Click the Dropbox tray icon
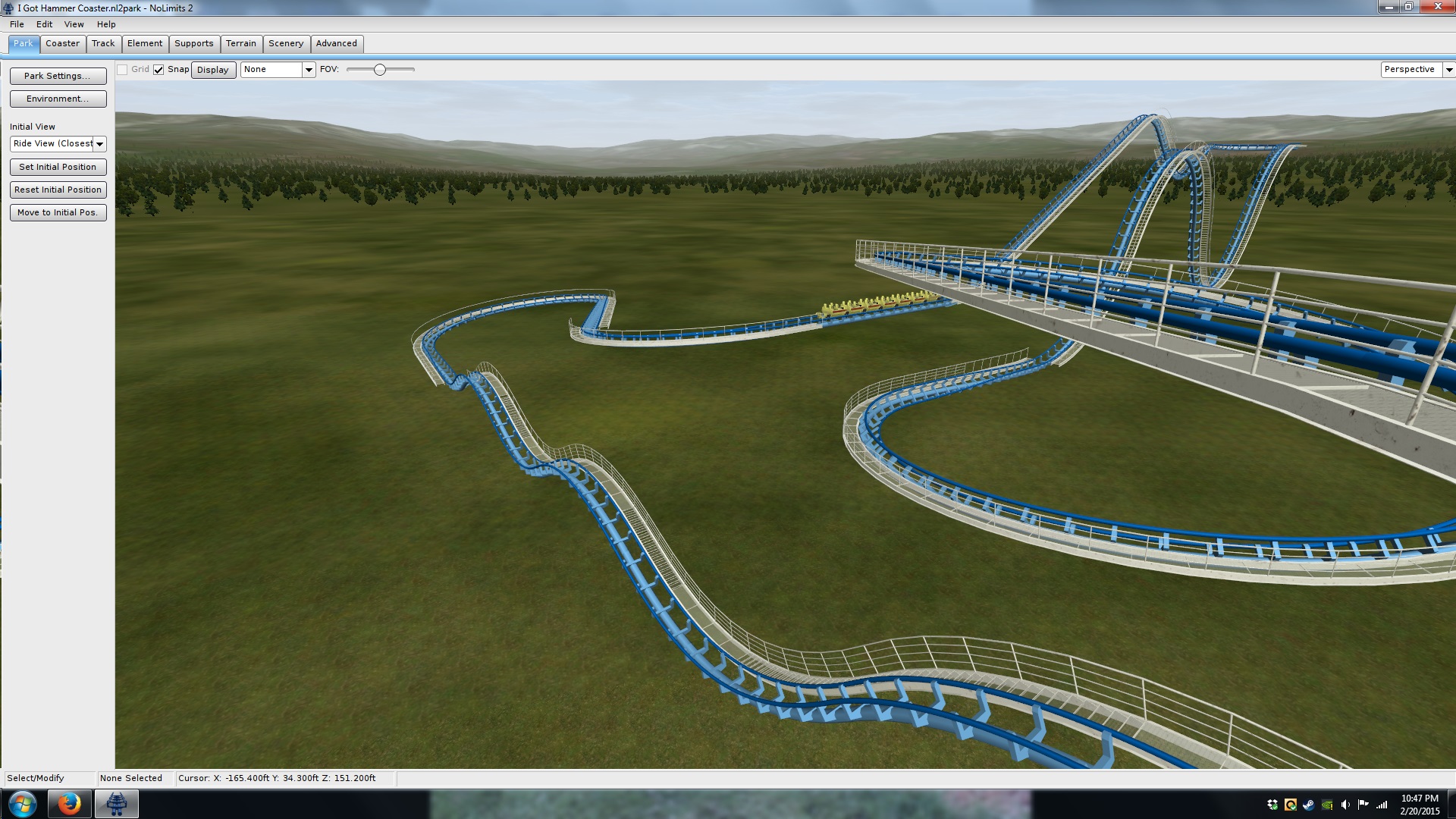 [x=1272, y=805]
